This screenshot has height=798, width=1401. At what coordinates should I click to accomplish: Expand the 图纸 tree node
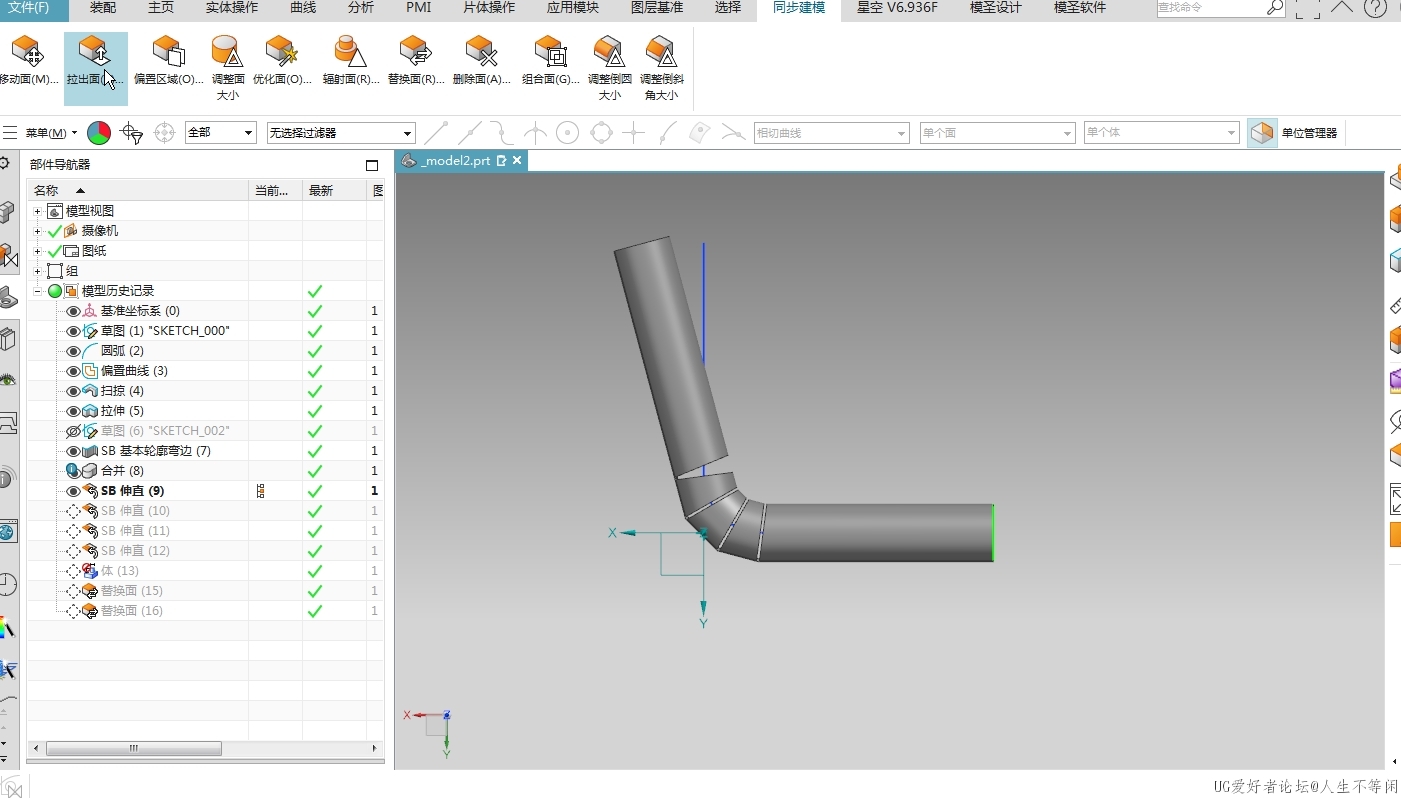click(x=38, y=251)
